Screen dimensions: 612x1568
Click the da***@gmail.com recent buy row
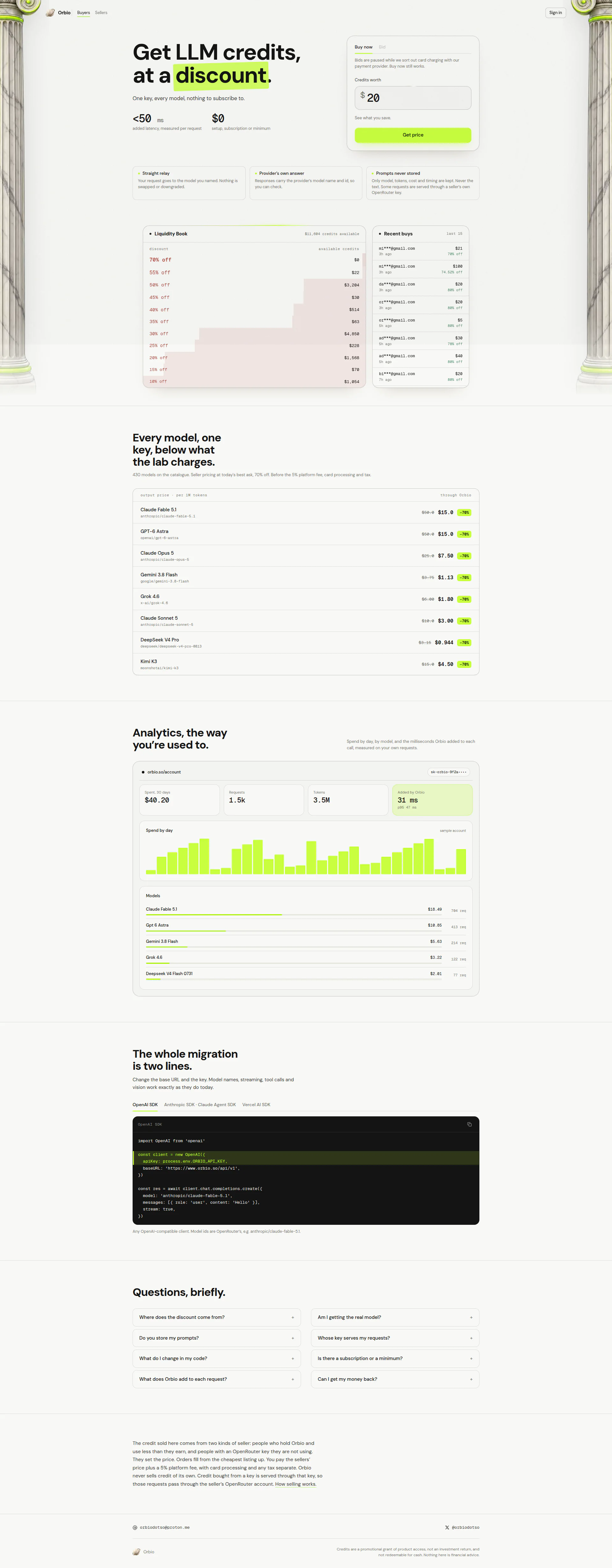pyautogui.click(x=420, y=287)
